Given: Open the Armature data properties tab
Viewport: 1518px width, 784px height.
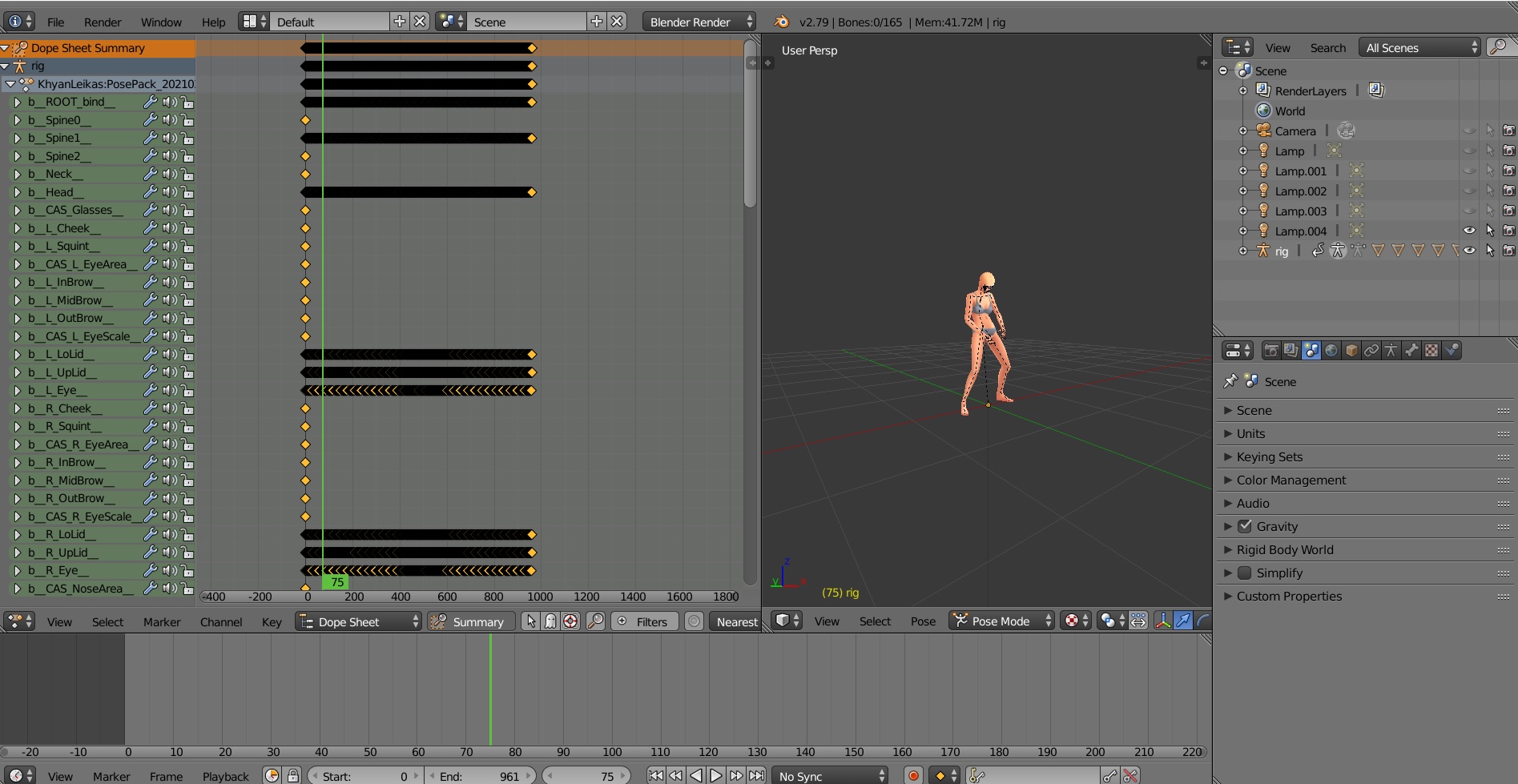Looking at the screenshot, I should pyautogui.click(x=1391, y=351).
